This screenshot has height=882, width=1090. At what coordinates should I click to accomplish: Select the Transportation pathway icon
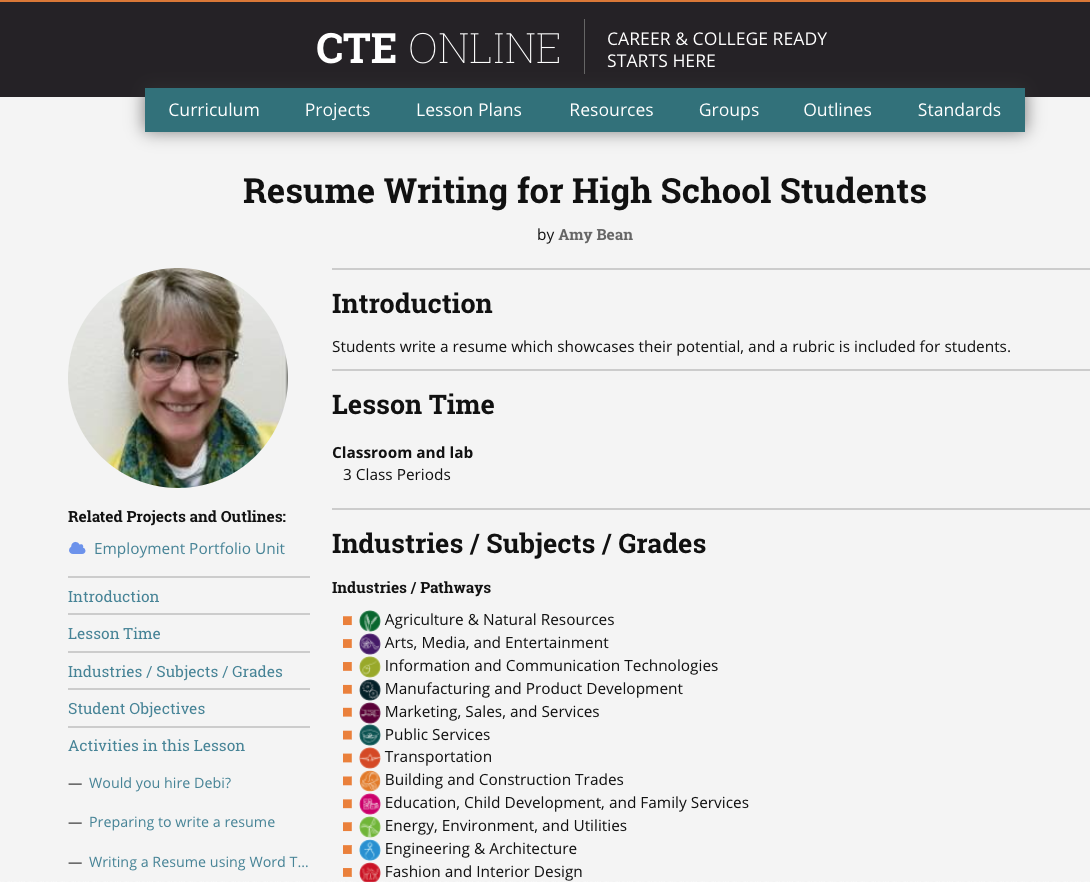coord(370,757)
